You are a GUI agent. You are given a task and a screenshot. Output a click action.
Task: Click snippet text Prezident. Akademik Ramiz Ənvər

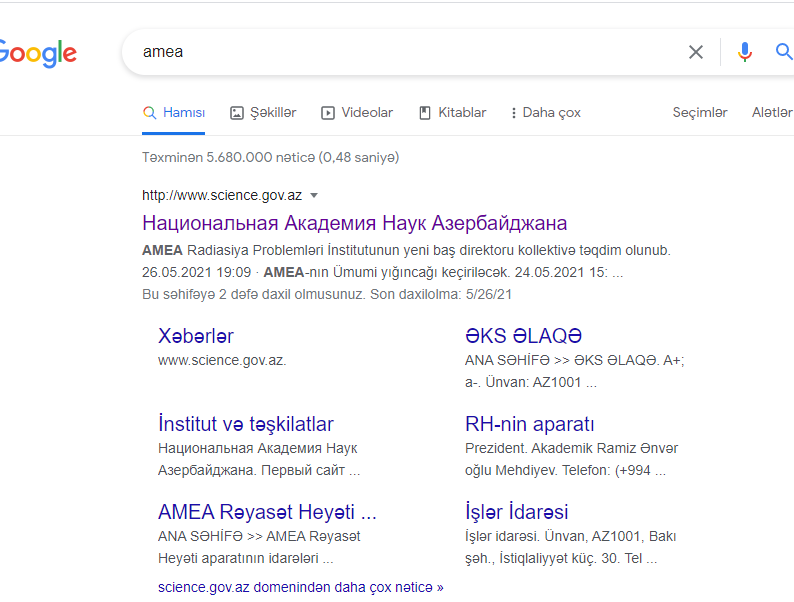[x=571, y=448]
